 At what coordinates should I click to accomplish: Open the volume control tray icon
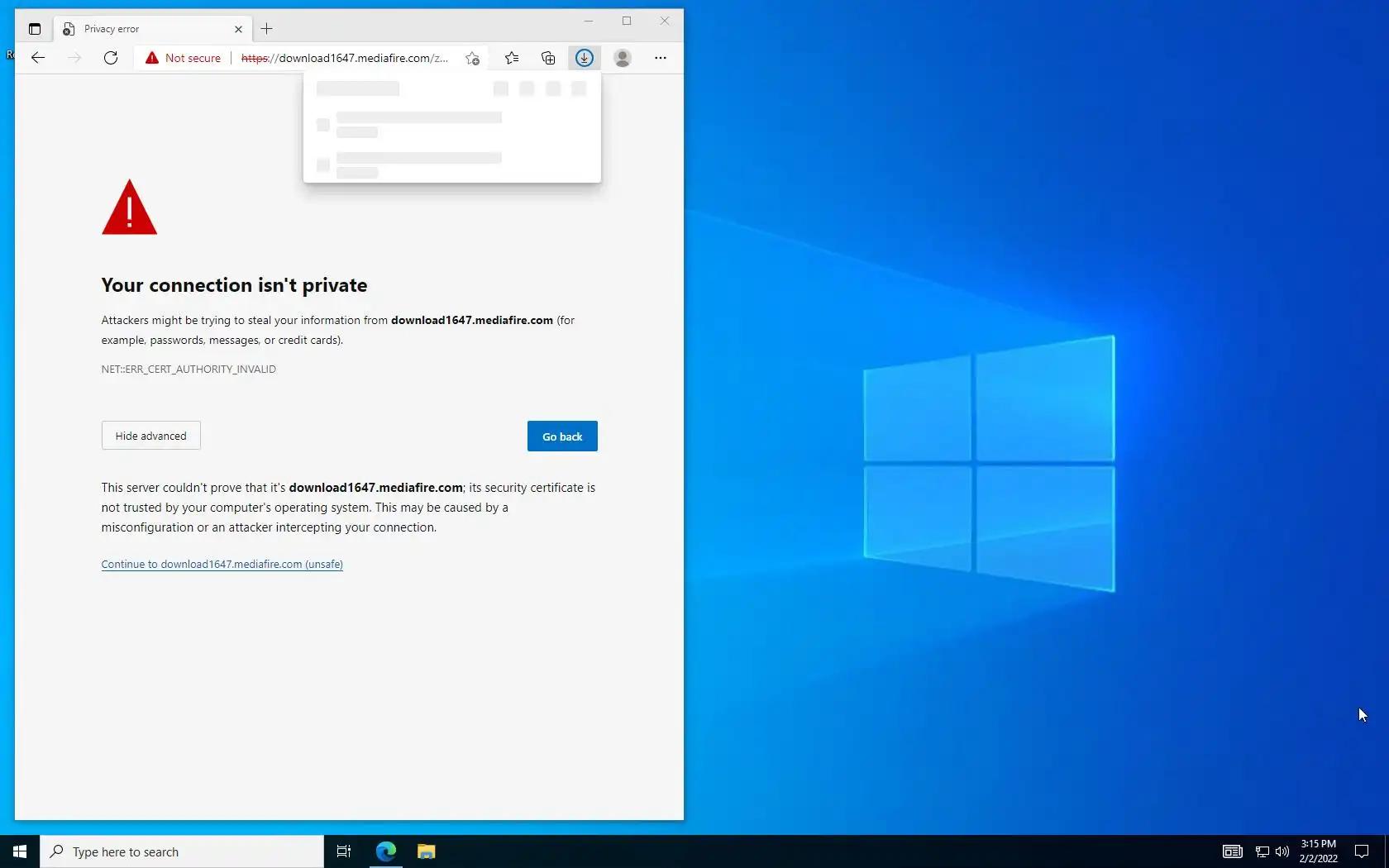(1282, 851)
